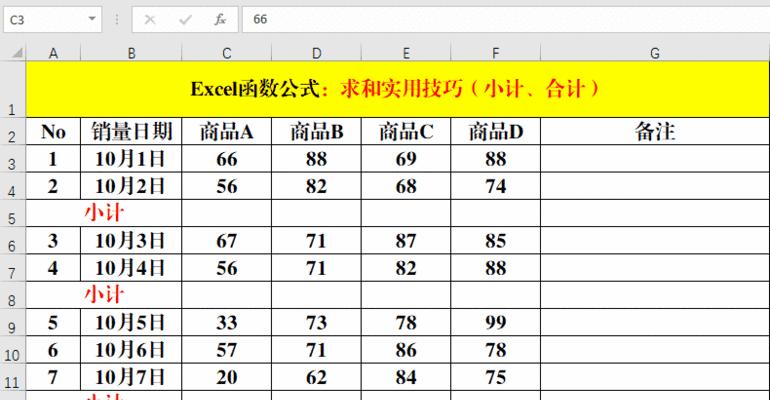Select 商品C value 69 for 10月1日
Screen dimensions: 770x400
pos(406,159)
